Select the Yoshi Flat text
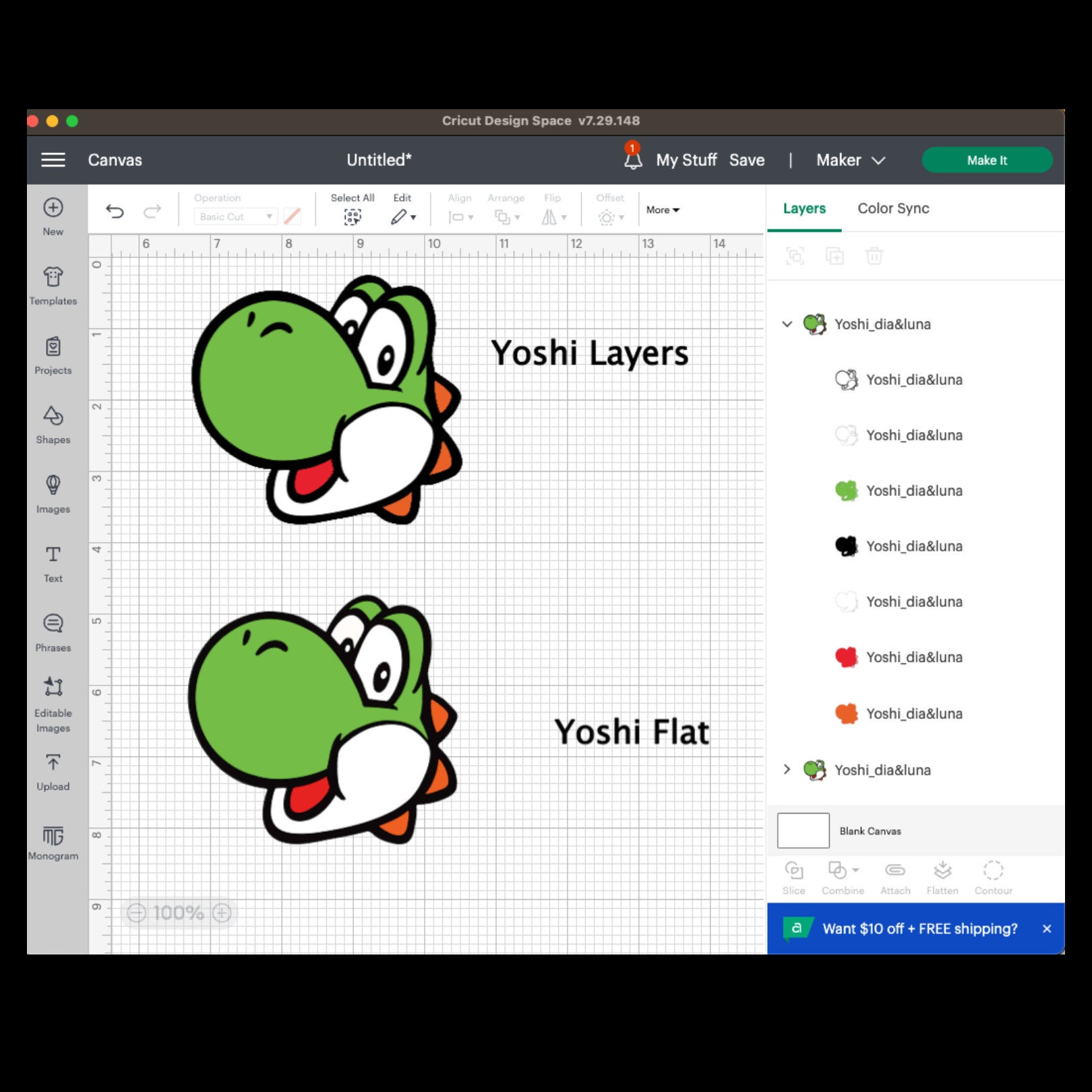Screen dimensions: 1092x1092 pyautogui.click(x=632, y=732)
